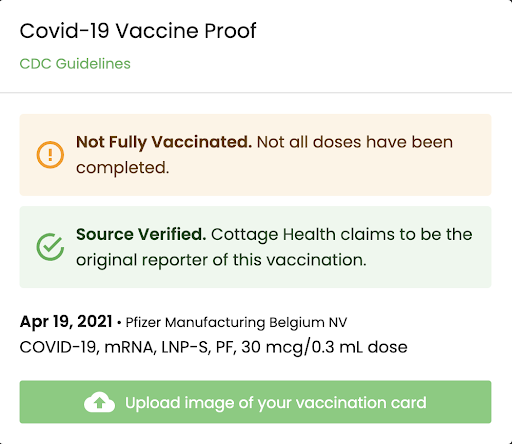The image size is (512, 444).
Task: Click the cloud upload icon
Action: 99,402
